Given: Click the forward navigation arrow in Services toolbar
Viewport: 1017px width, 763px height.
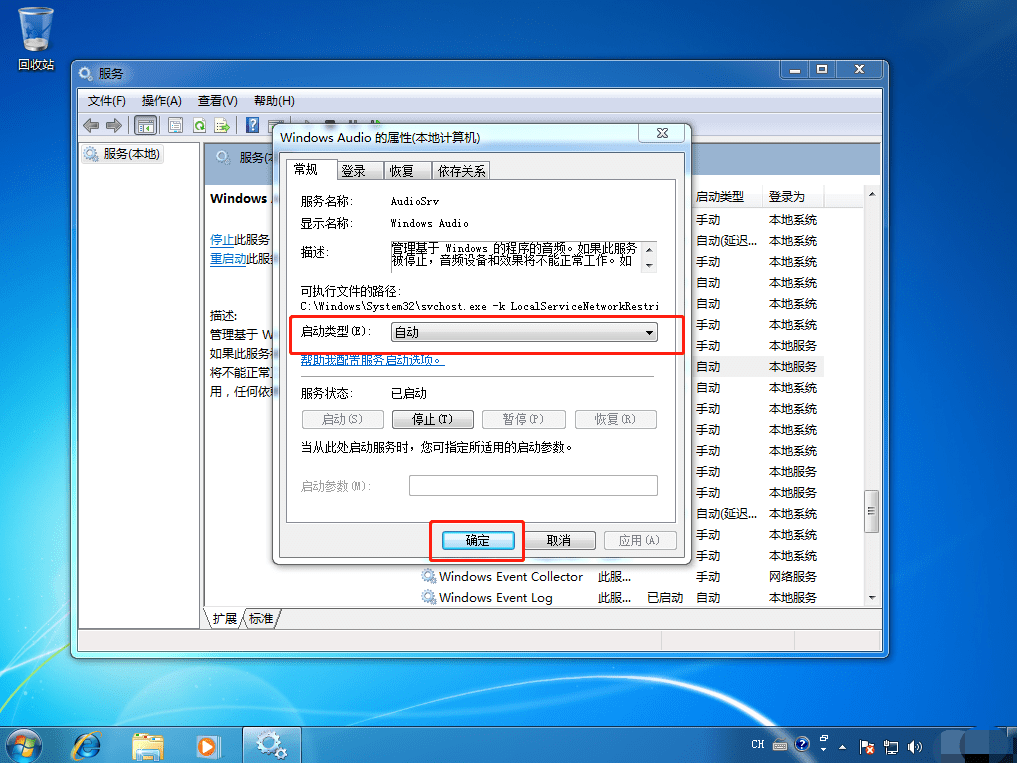Looking at the screenshot, I should [114, 125].
